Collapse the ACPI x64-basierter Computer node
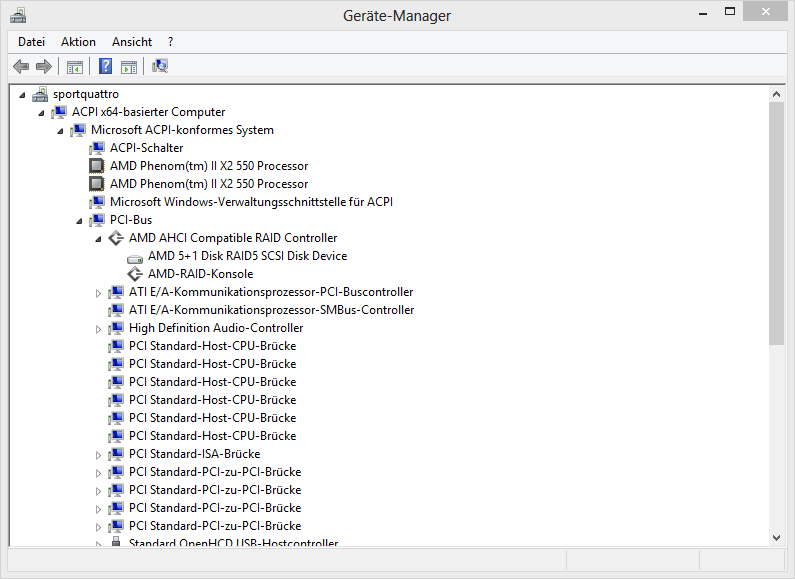795x579 pixels. click(41, 113)
